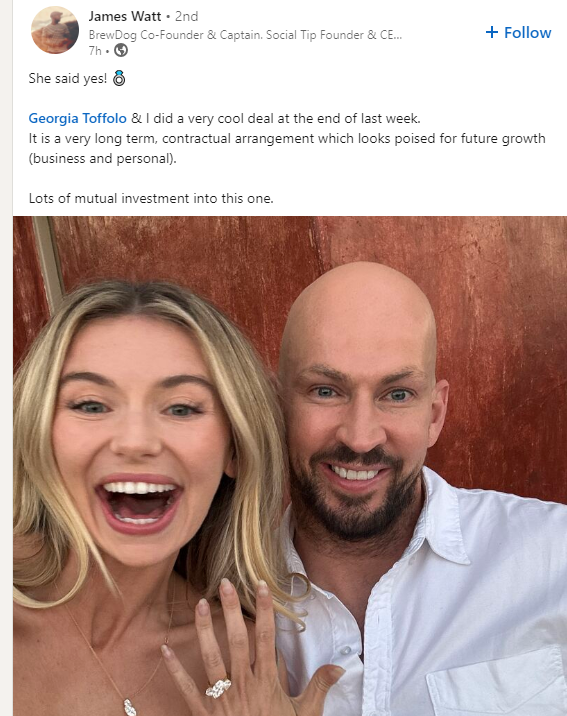Open the Georgia Toffolo mention link
Viewport: 567px width, 716px height.
click(x=78, y=118)
